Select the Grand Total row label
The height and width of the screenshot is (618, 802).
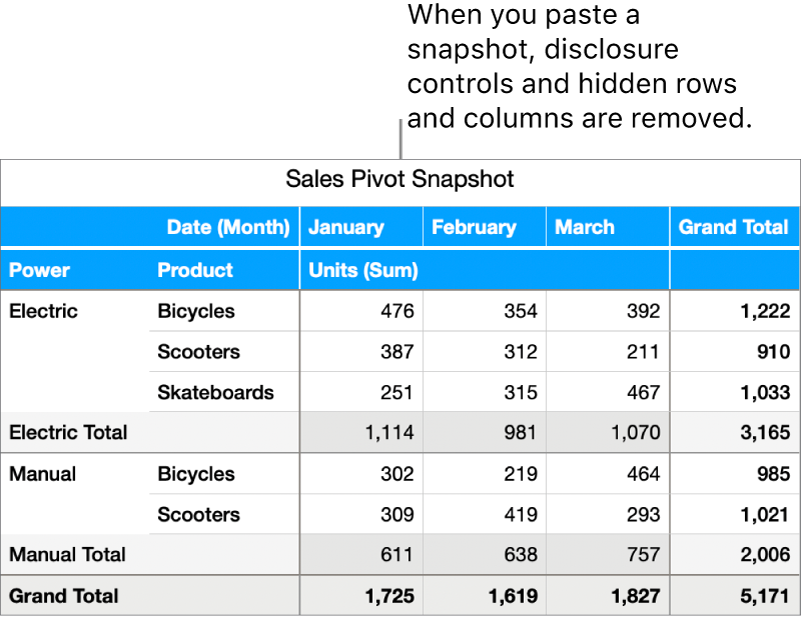(x=64, y=596)
